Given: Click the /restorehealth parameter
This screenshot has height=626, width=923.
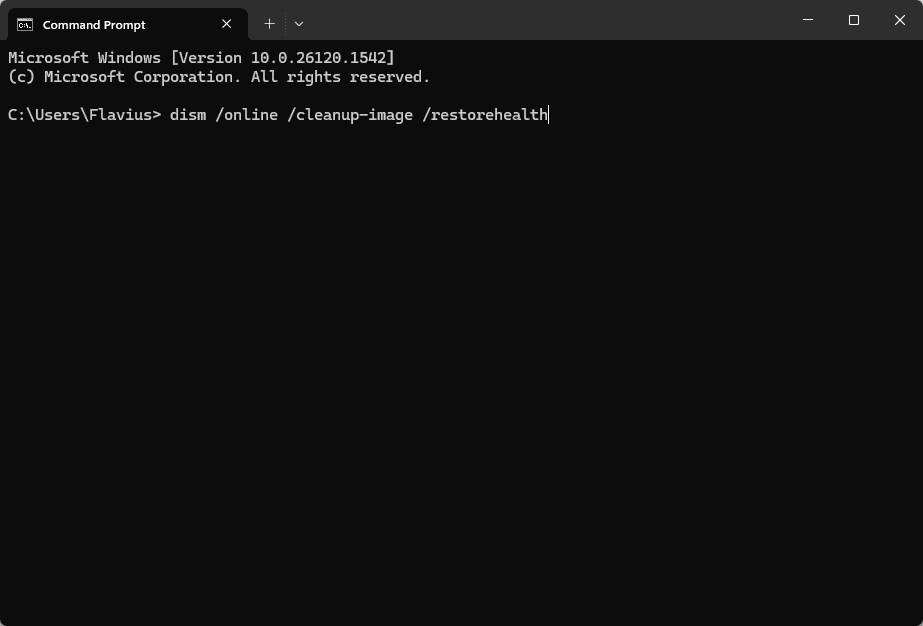Looking at the screenshot, I should 485,115.
